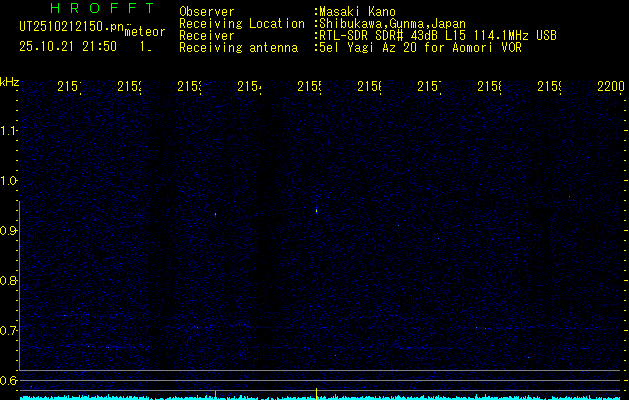Click the 2158 time axis label

tap(489, 86)
